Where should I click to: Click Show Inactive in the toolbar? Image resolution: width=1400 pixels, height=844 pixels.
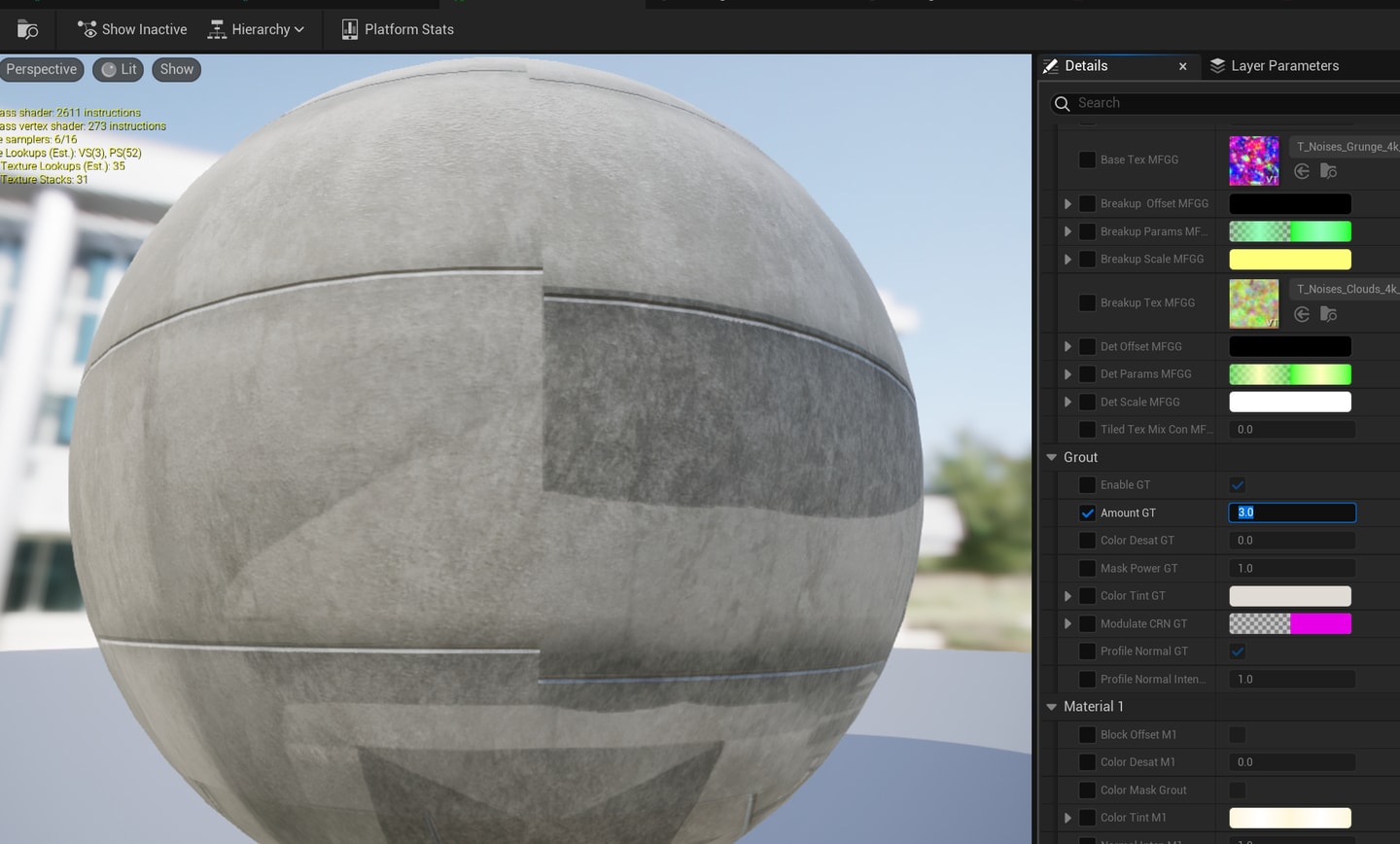click(x=132, y=29)
